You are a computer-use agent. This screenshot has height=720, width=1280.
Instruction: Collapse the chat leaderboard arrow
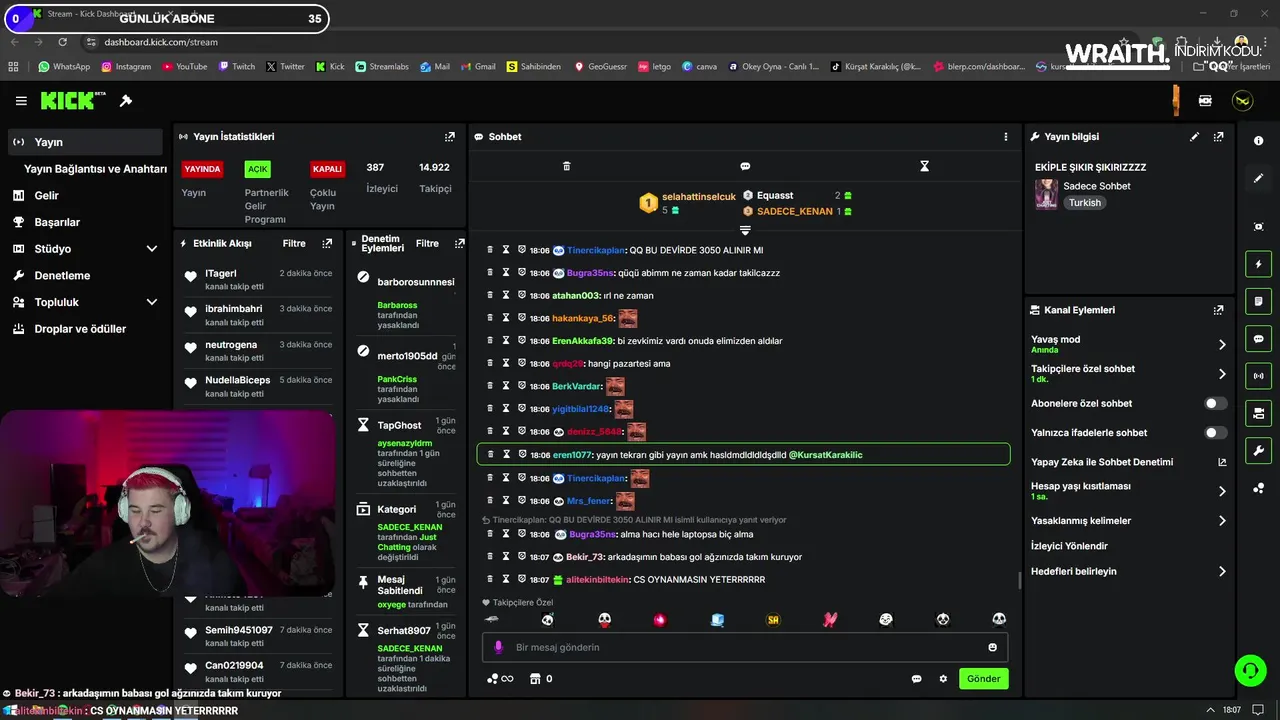point(745,230)
